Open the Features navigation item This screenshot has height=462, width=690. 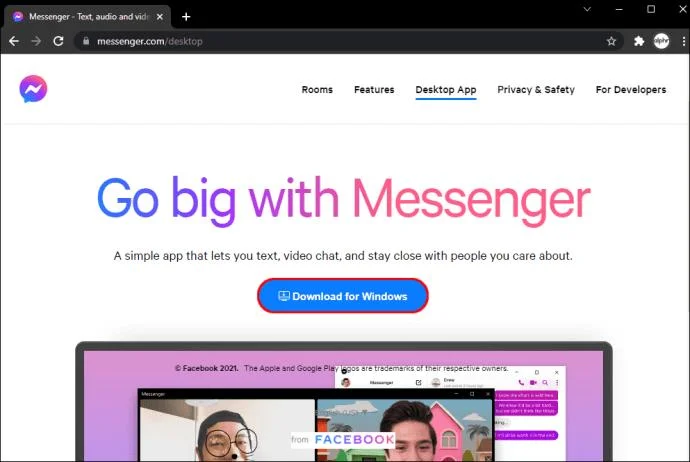click(374, 90)
